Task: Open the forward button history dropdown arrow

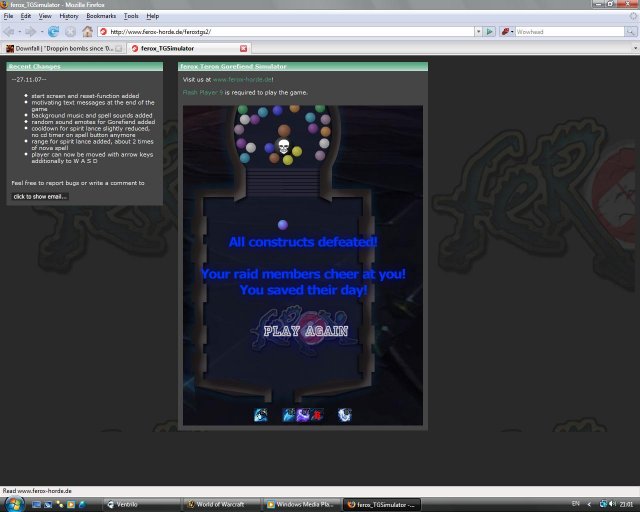Action: click(x=42, y=31)
